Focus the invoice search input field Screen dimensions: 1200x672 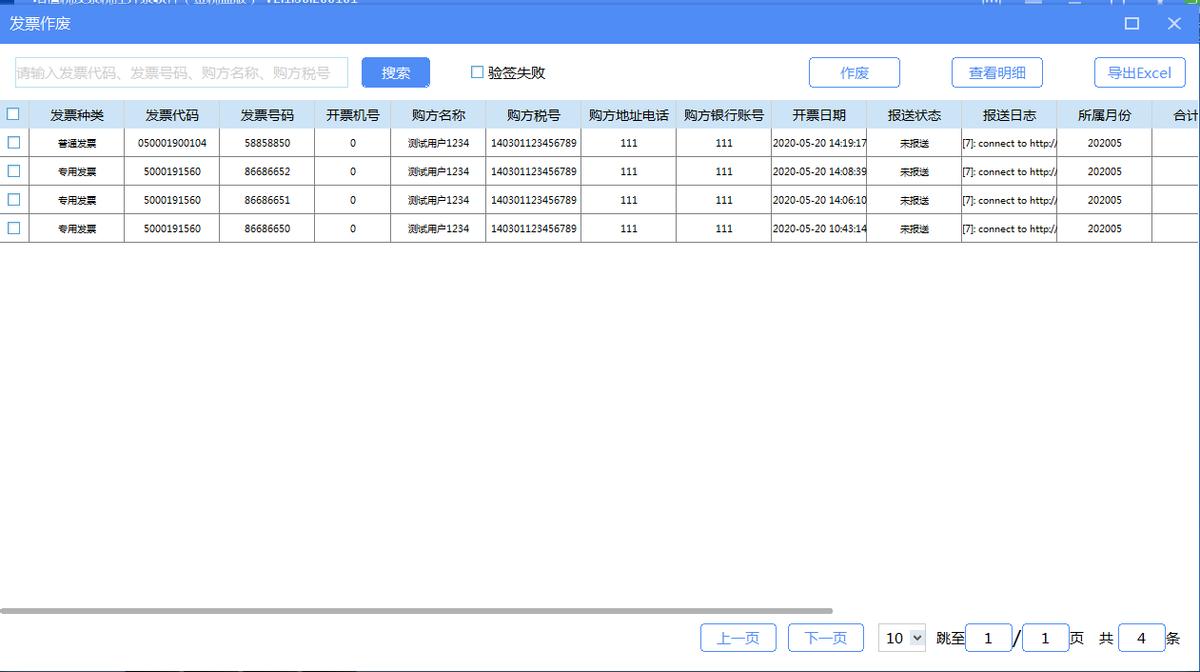pyautogui.click(x=181, y=72)
